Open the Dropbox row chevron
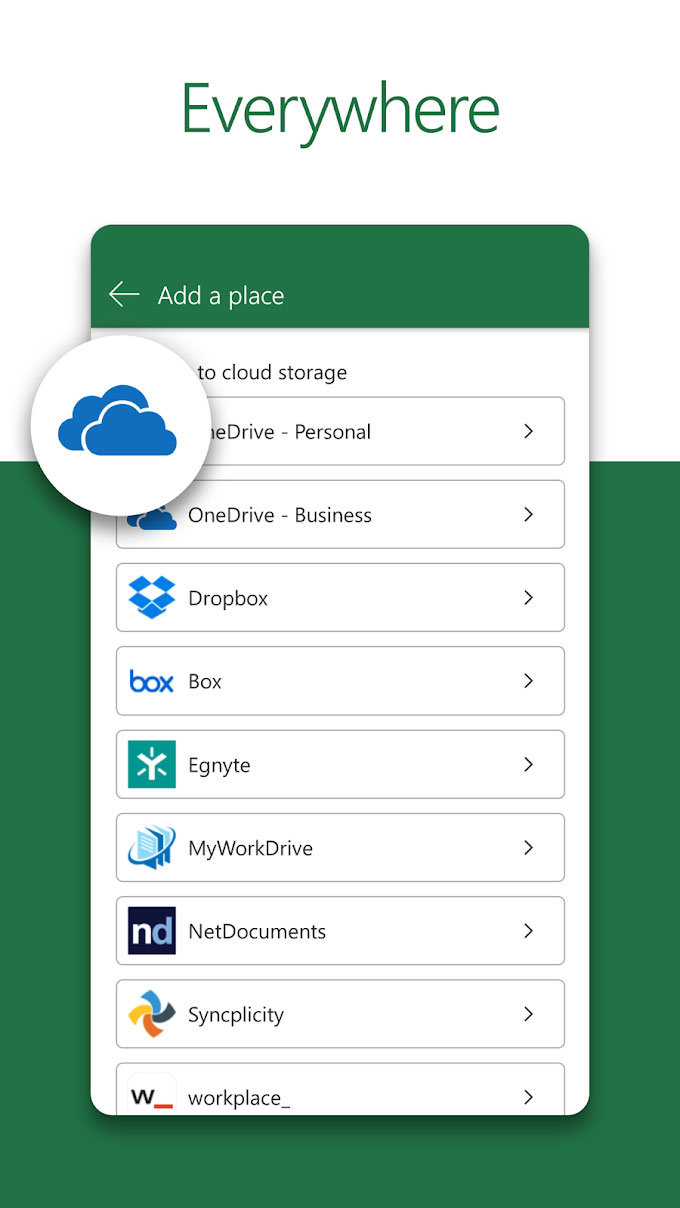The image size is (680, 1208). (x=528, y=597)
